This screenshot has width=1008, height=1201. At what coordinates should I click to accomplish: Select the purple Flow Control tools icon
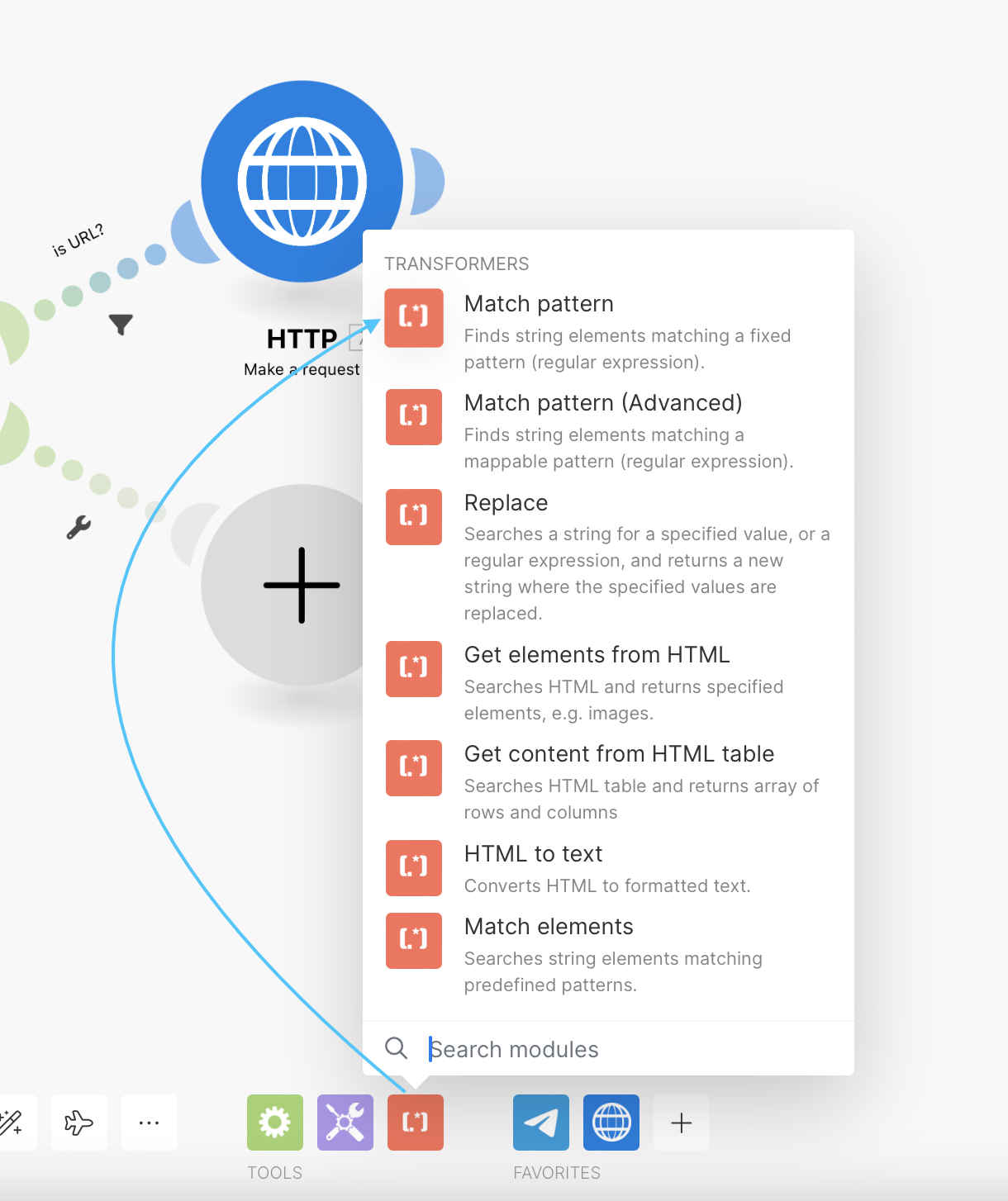click(345, 1123)
